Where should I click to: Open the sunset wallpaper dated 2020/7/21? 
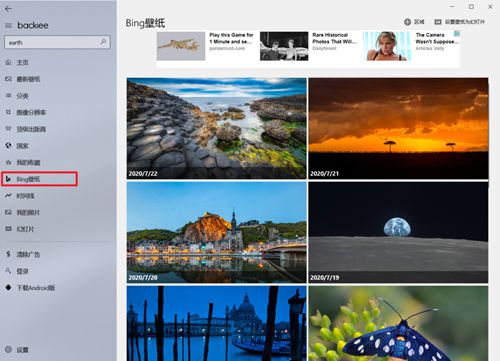pyautogui.click(x=398, y=128)
